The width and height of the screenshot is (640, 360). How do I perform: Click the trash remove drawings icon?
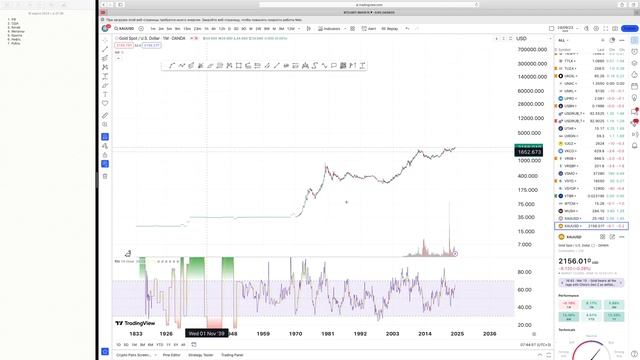coord(105,176)
